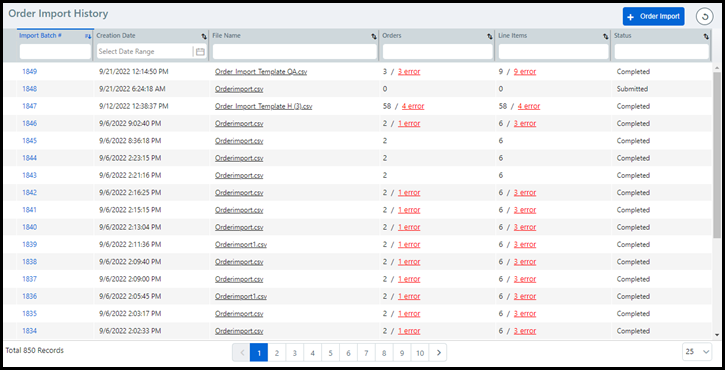
Task: Click Submitted status for batch 1848
Action: click(632, 89)
